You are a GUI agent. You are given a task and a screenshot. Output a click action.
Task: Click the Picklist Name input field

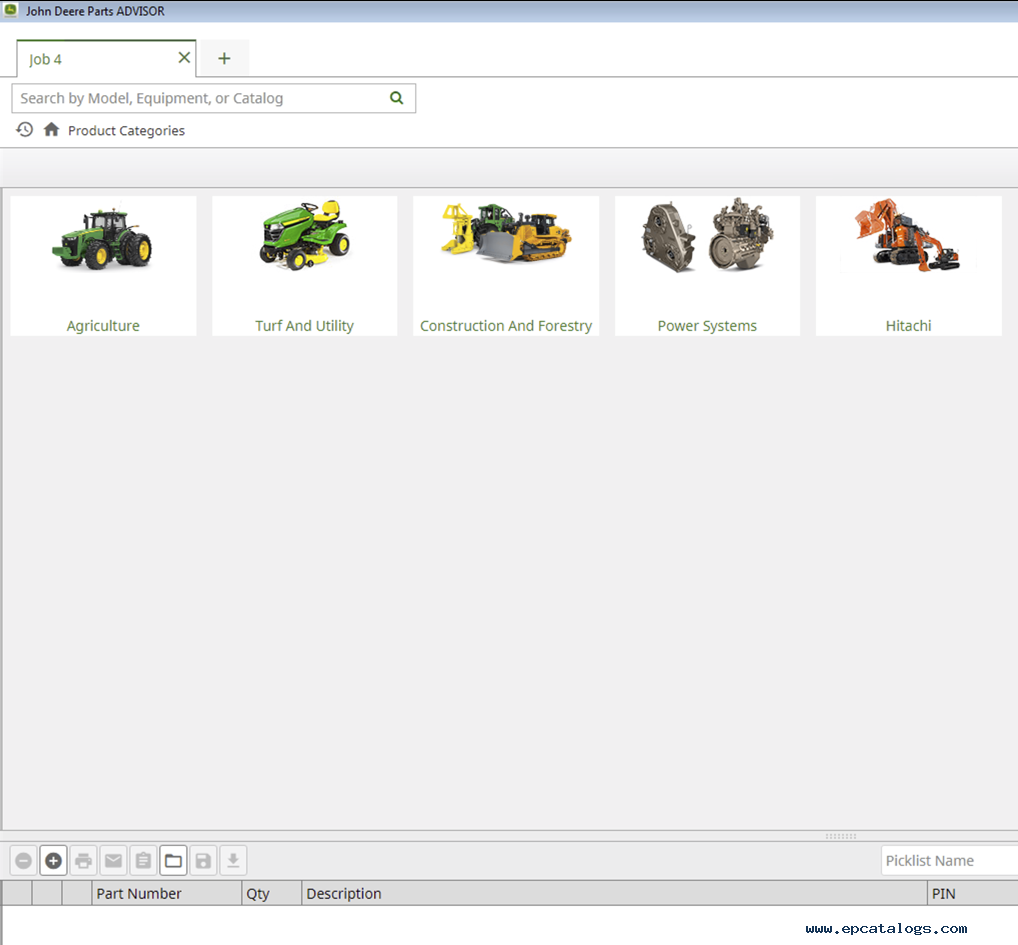click(948, 861)
